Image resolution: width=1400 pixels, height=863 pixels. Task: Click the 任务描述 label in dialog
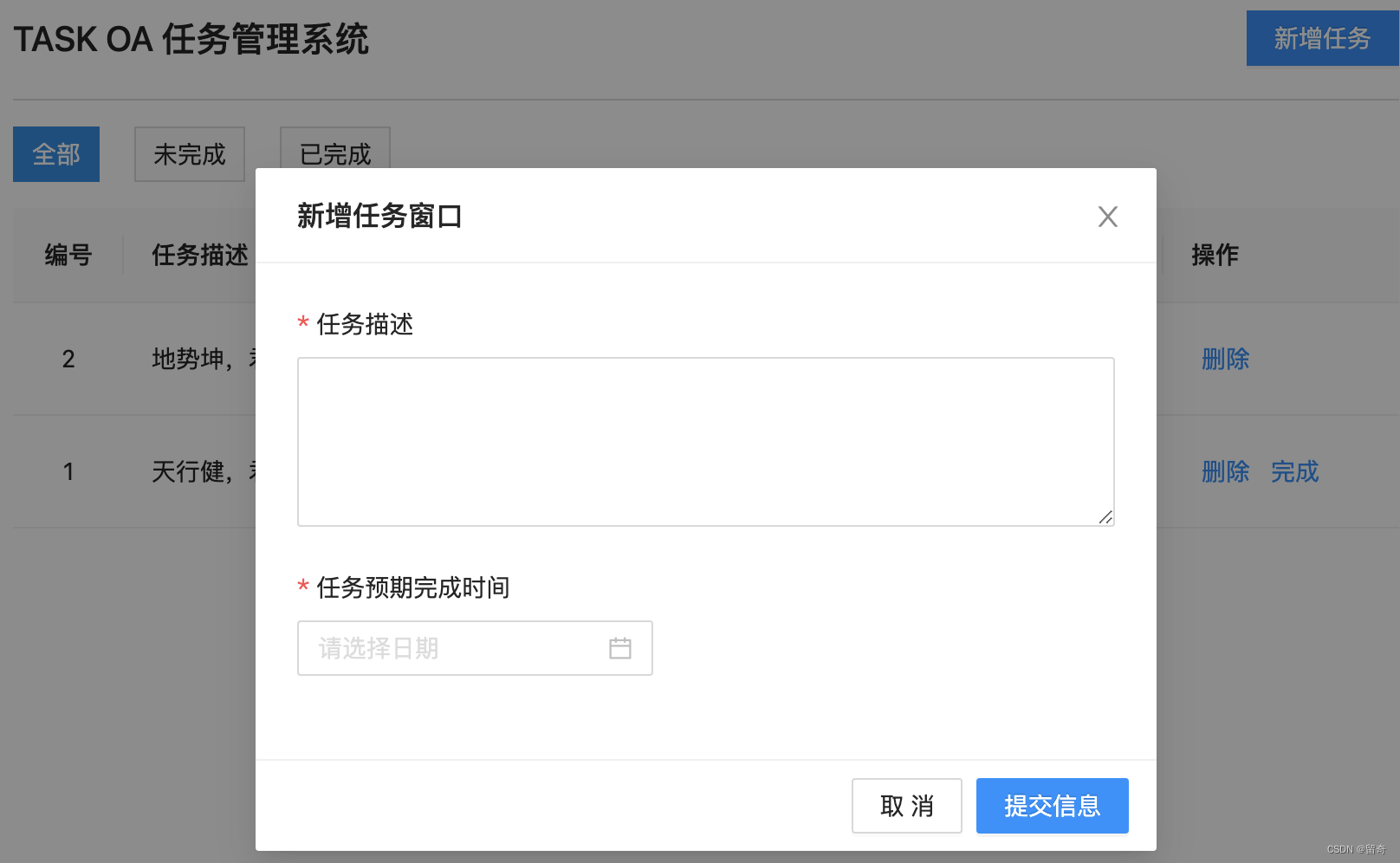tap(365, 324)
